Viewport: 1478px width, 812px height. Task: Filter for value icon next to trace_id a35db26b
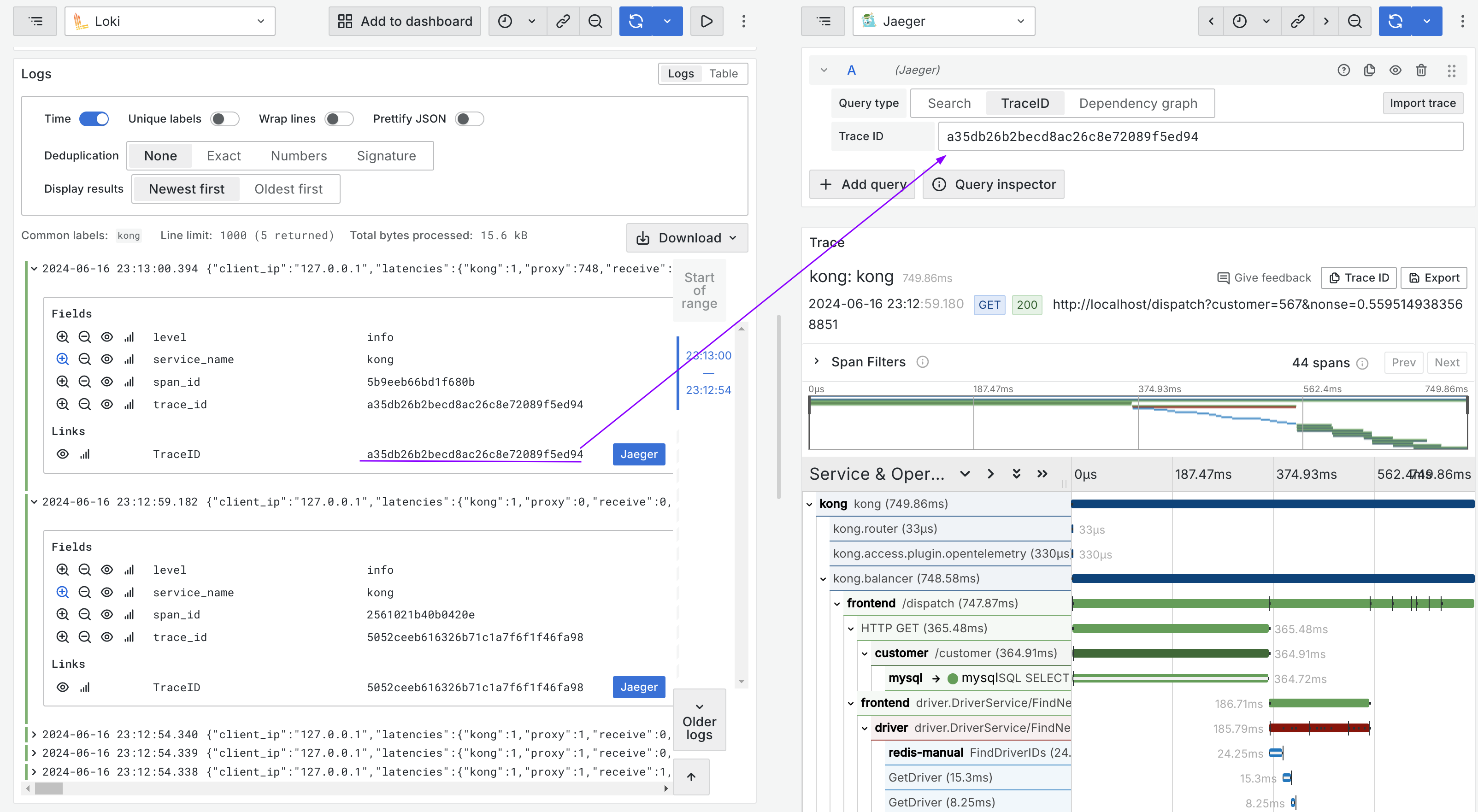point(63,404)
